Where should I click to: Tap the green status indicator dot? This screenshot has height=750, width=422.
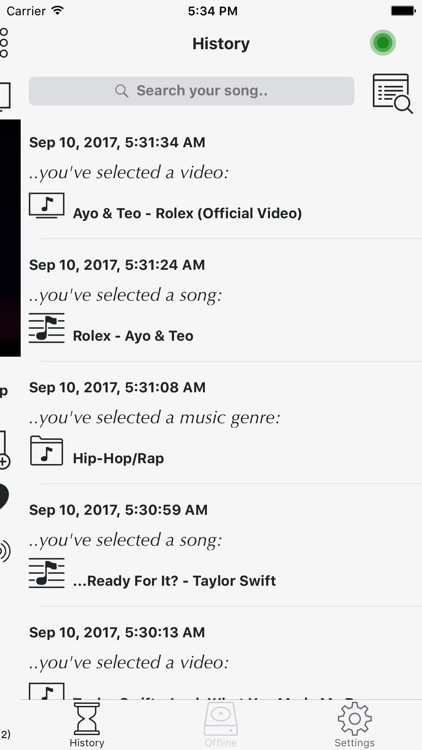point(382,43)
